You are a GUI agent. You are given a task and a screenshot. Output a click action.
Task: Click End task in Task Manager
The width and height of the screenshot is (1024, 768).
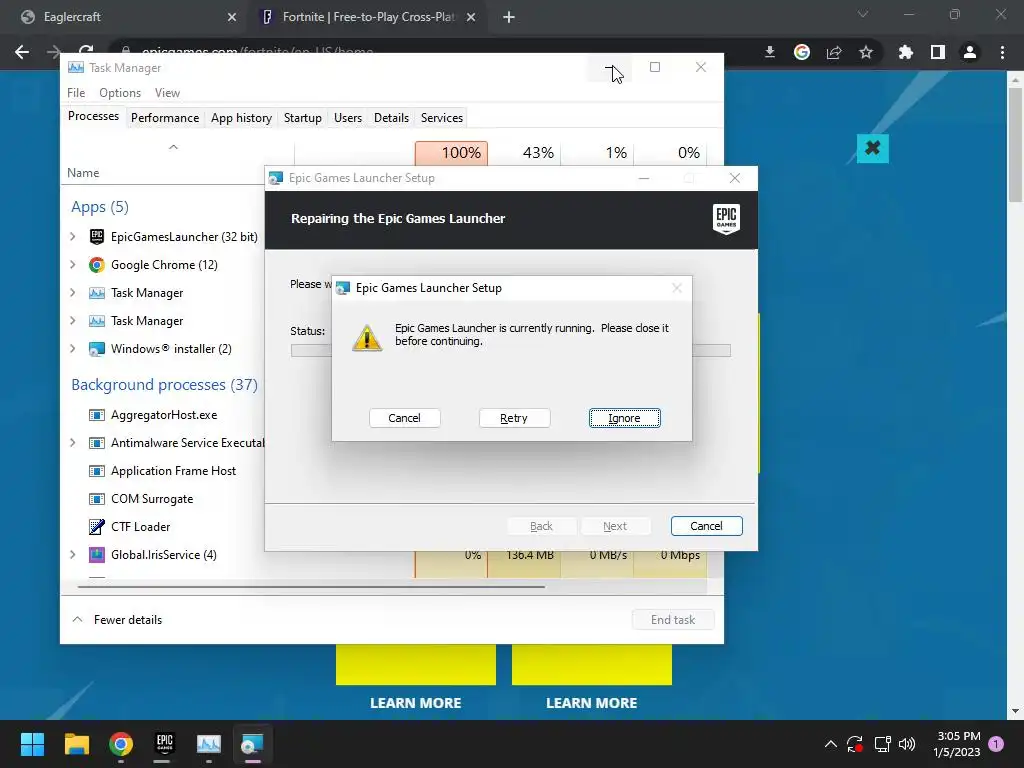point(673,620)
